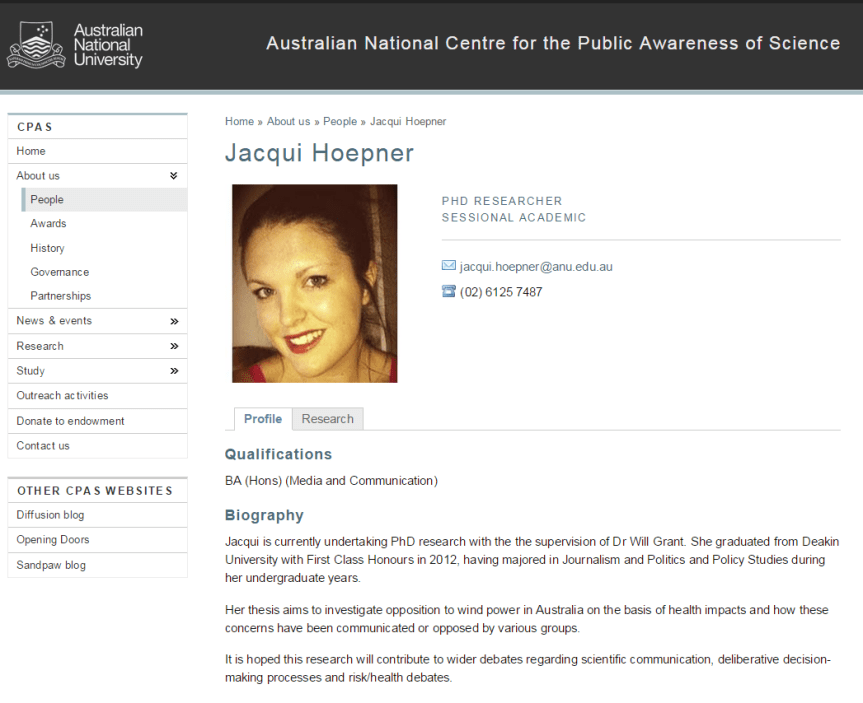
Task: Click the Sandpaw blog sidebar entry
Action: tap(51, 564)
